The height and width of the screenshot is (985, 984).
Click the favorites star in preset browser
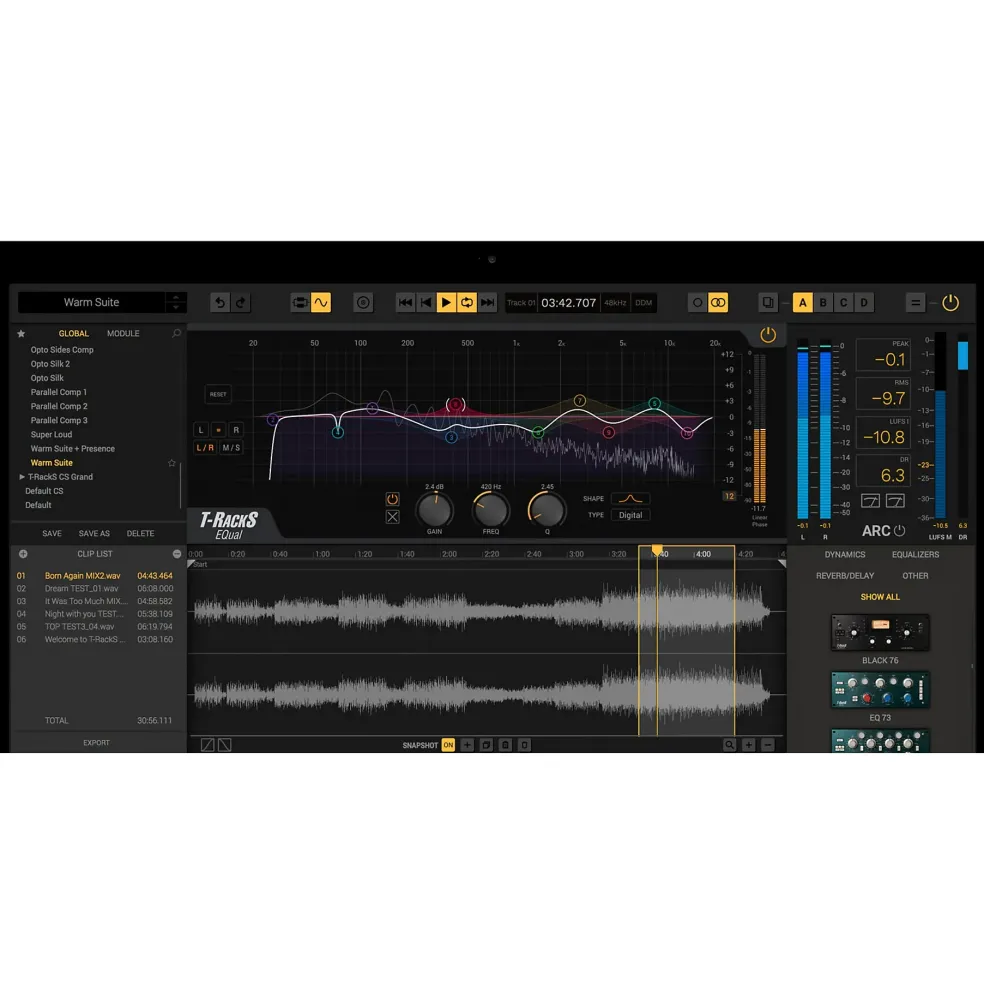(21, 334)
